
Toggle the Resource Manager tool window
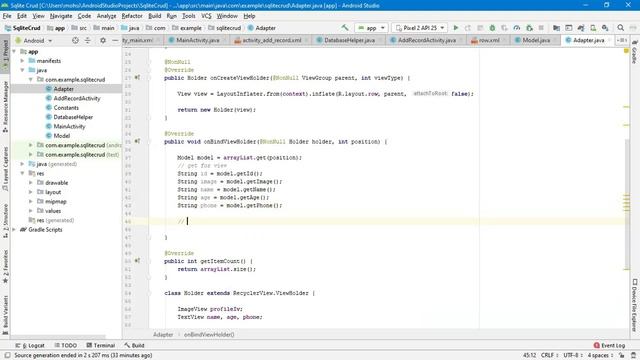tap(5, 106)
